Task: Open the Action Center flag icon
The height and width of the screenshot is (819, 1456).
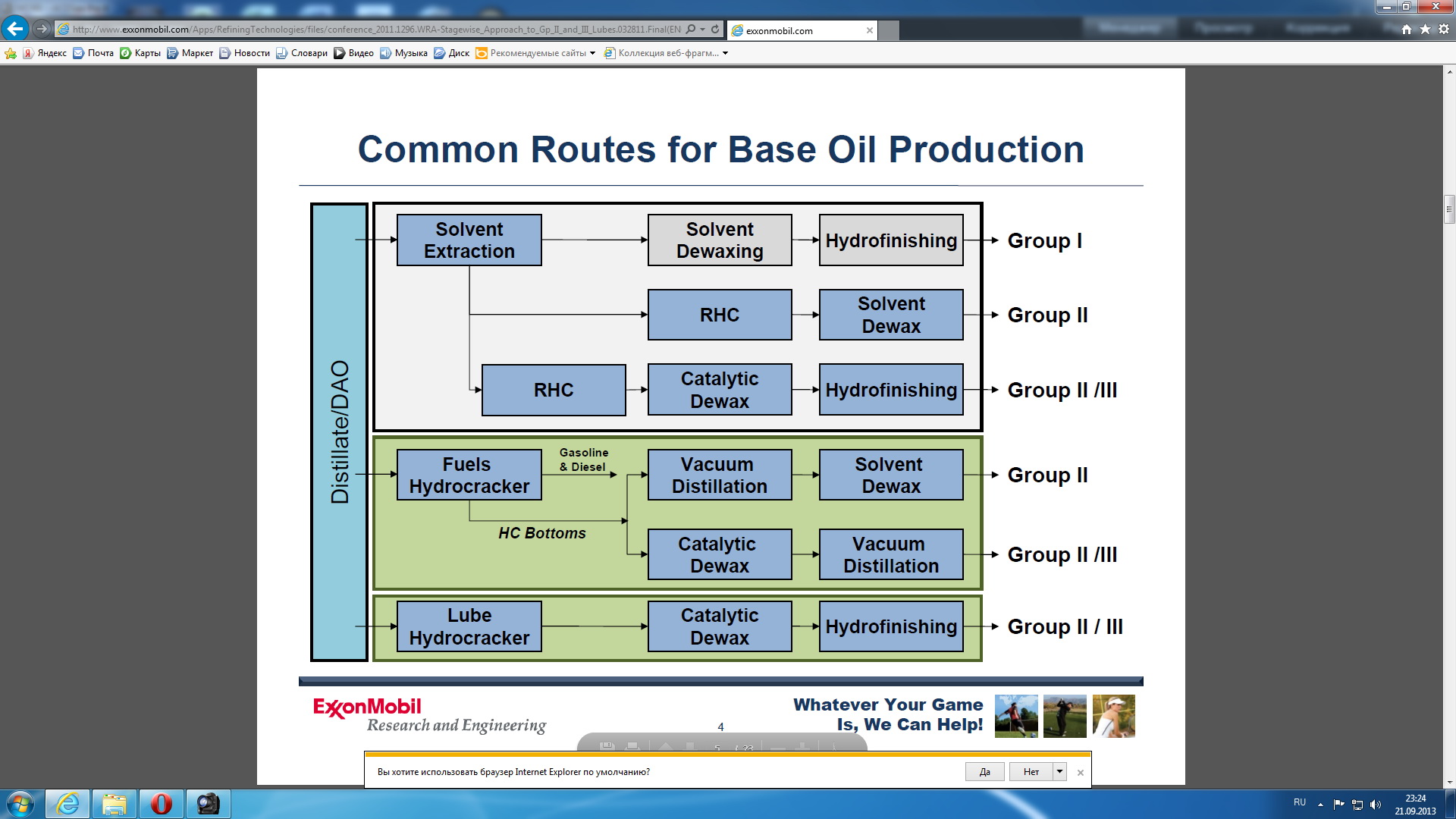Action: [1338, 805]
